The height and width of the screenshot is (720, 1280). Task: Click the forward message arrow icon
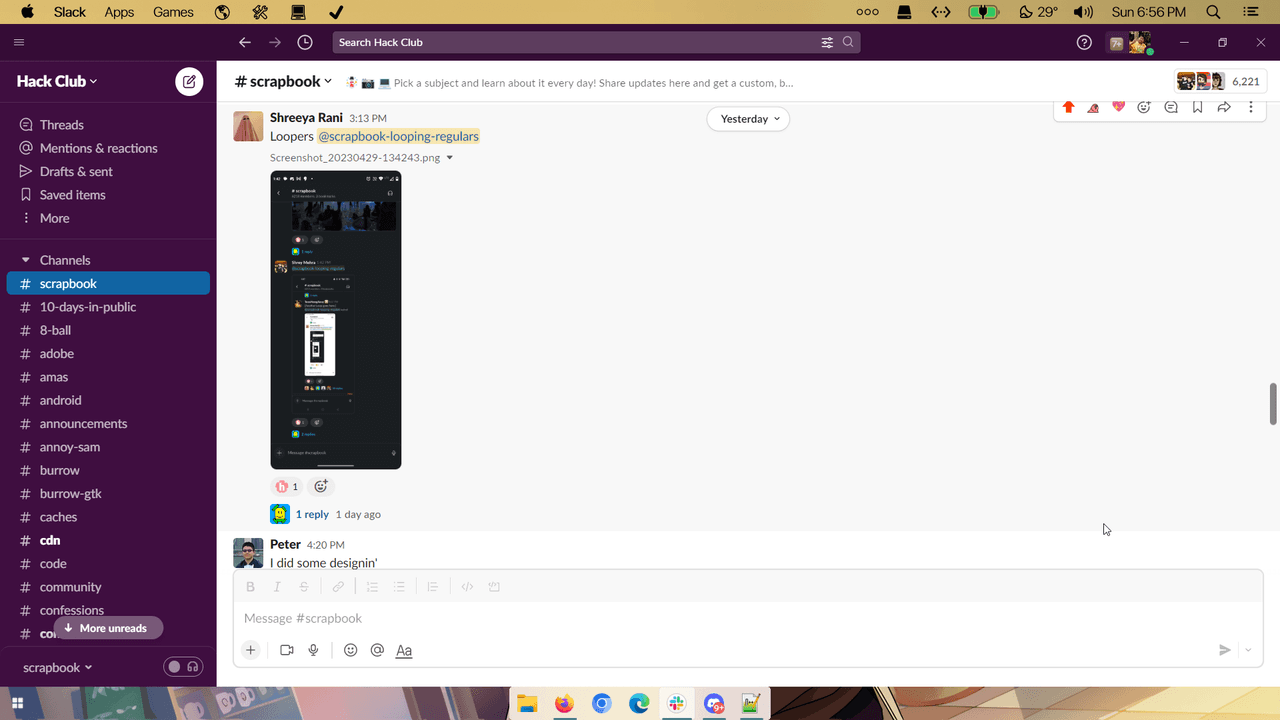(x=1223, y=107)
